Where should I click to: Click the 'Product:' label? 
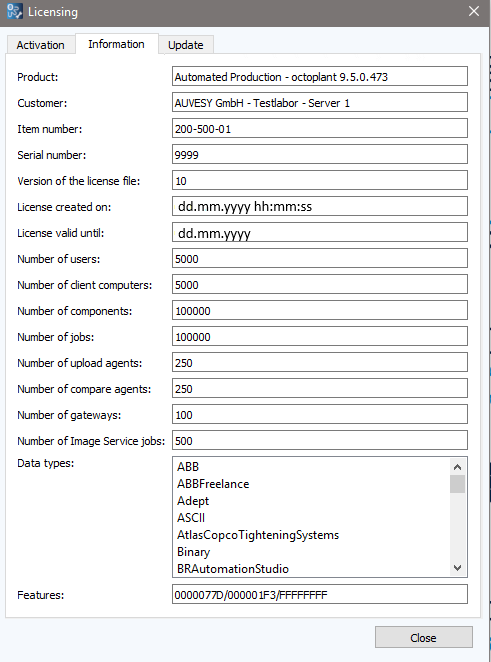(38, 77)
